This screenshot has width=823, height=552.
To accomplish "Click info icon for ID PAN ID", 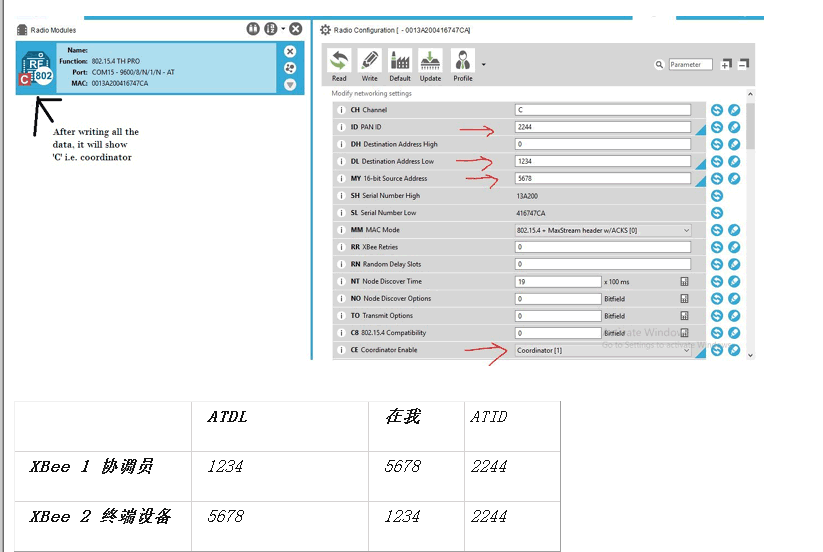I will (341, 127).
